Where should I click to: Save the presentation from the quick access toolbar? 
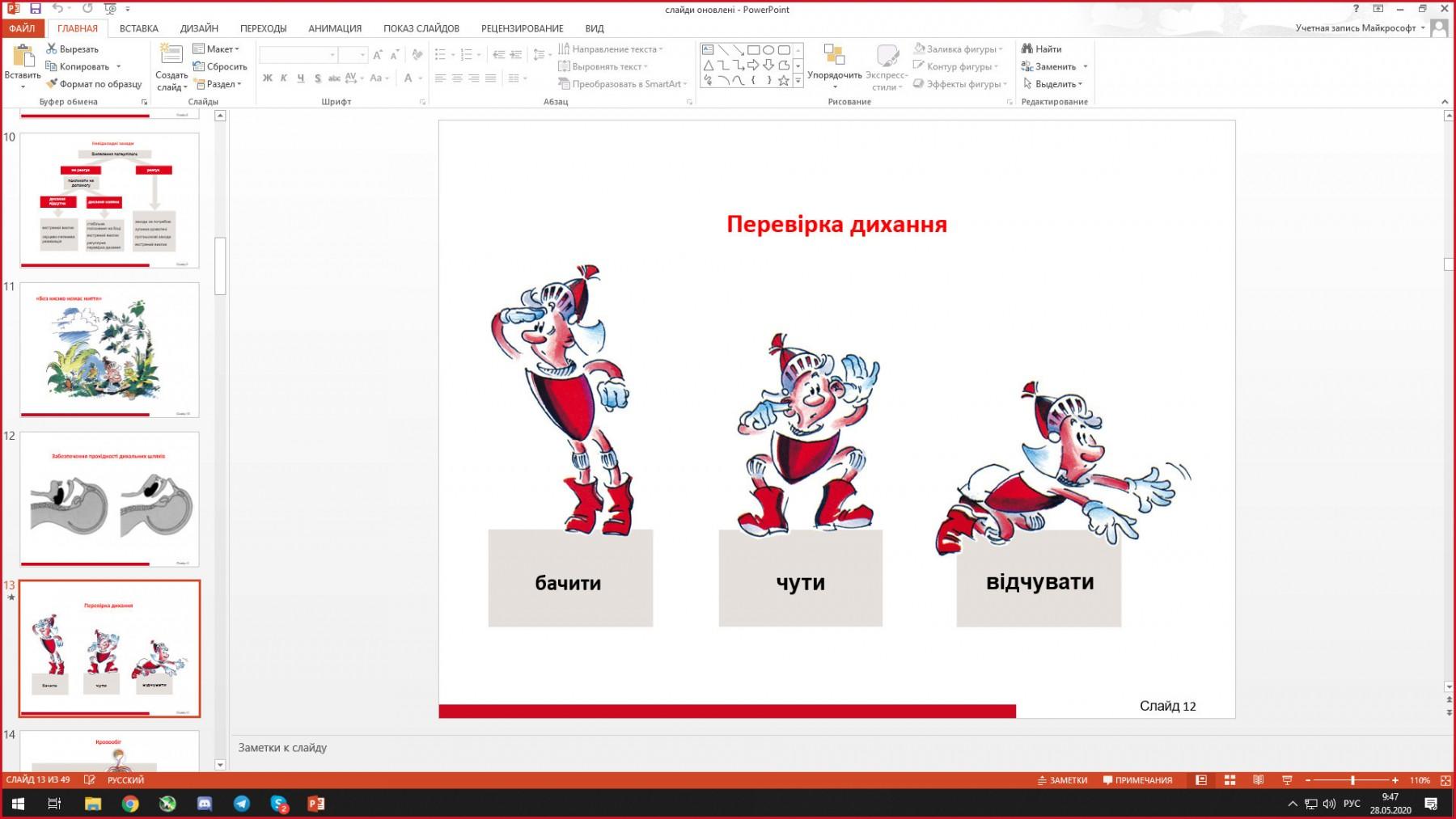tap(35, 9)
